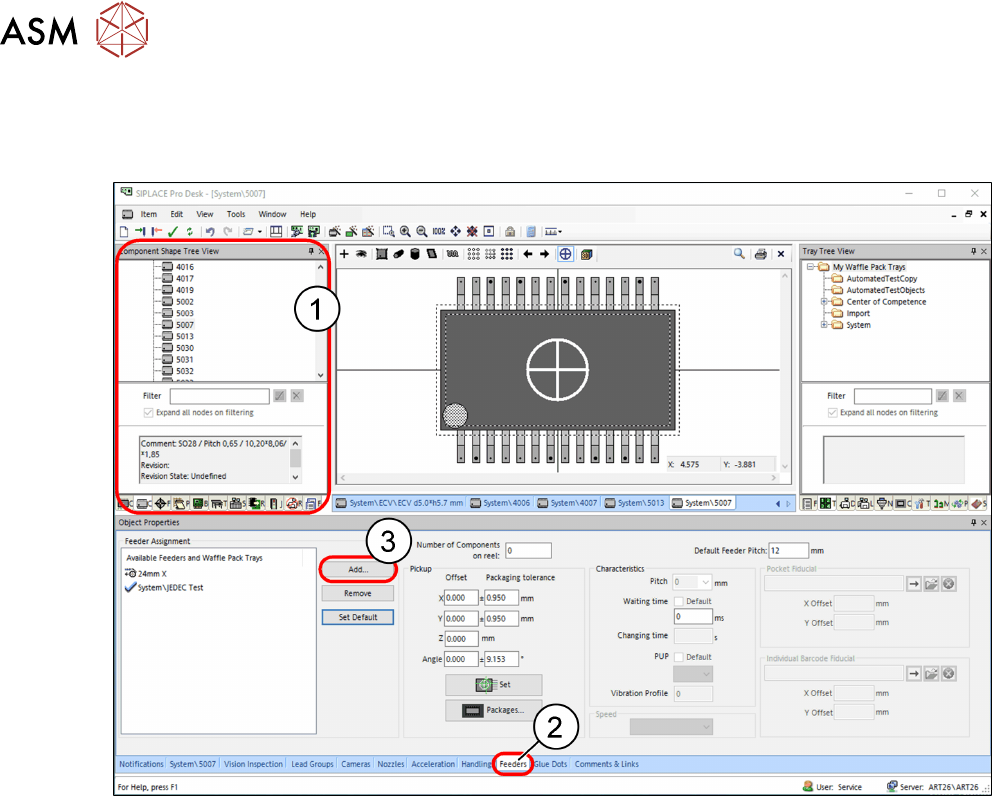Viewport: 992px width, 796px height.
Task: Click the Zoom Out magnifier icon
Action: coord(421,232)
